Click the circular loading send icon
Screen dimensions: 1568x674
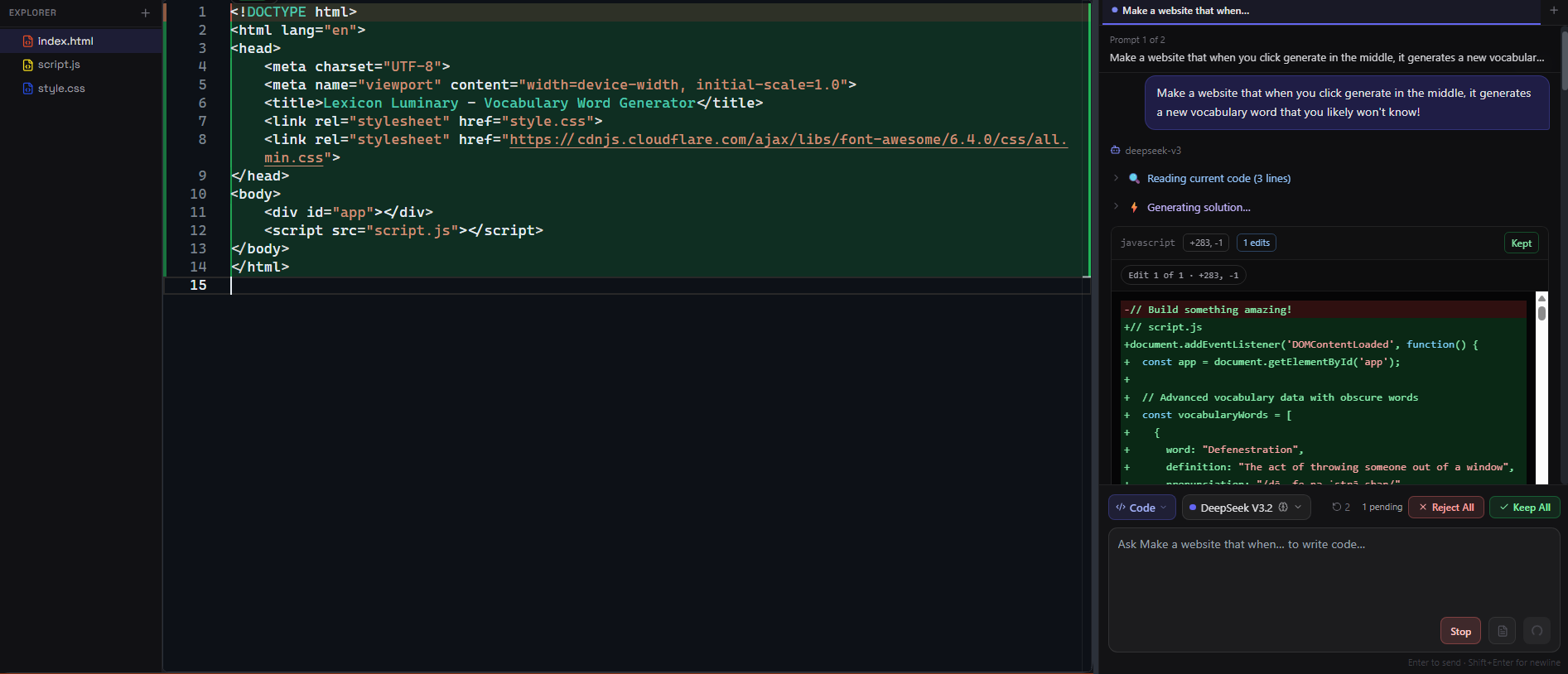tap(1537, 631)
